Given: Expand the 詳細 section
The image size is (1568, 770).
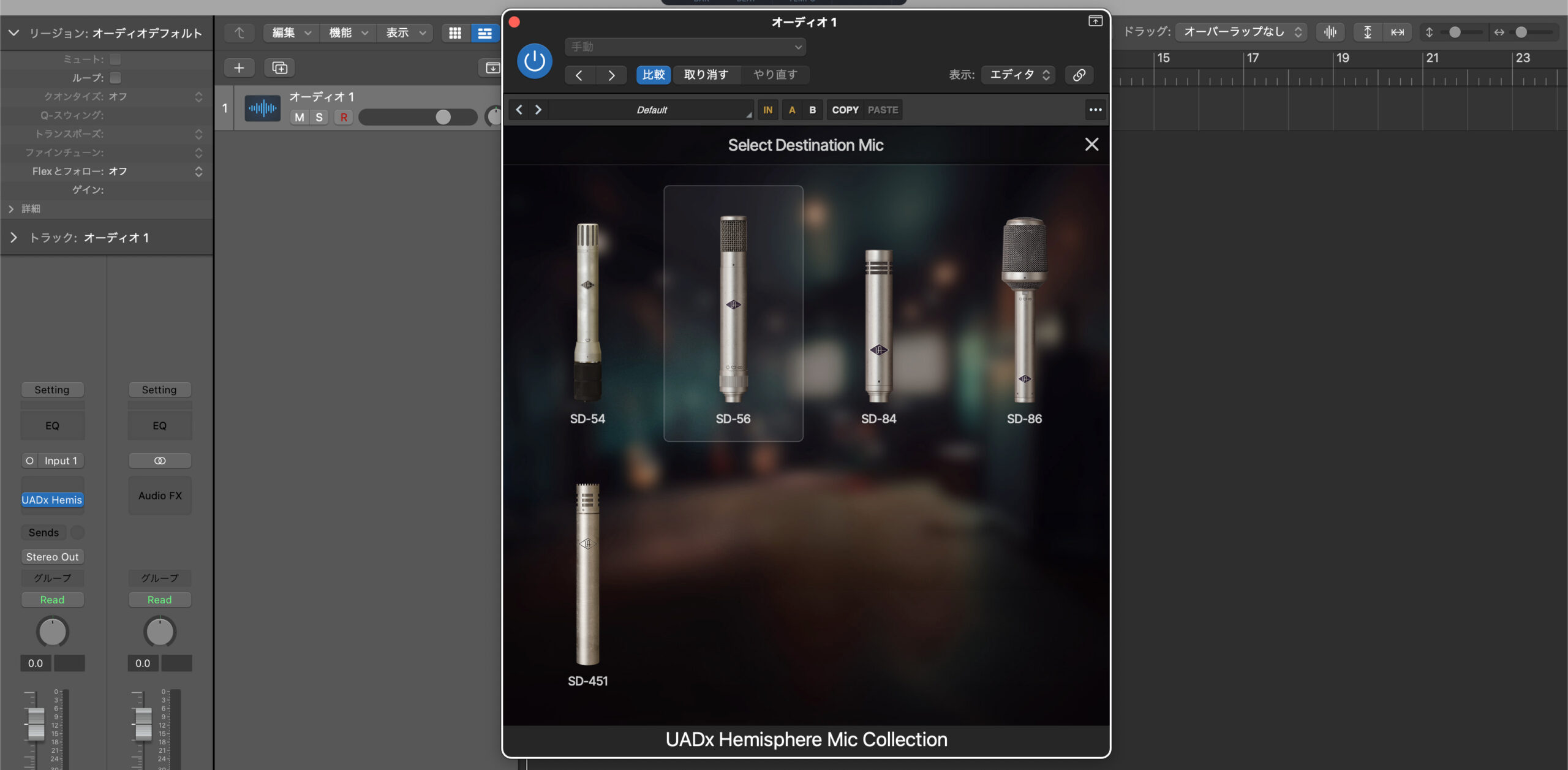Looking at the screenshot, I should pos(11,209).
